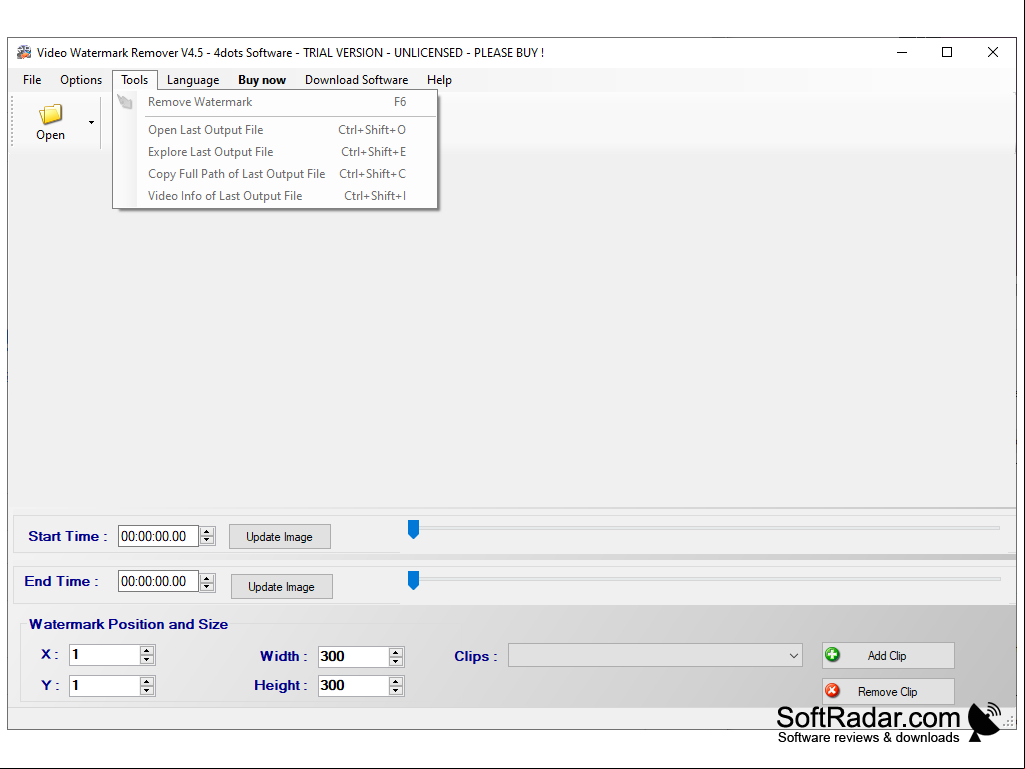
Task: Click the Y position field
Action: tap(104, 685)
